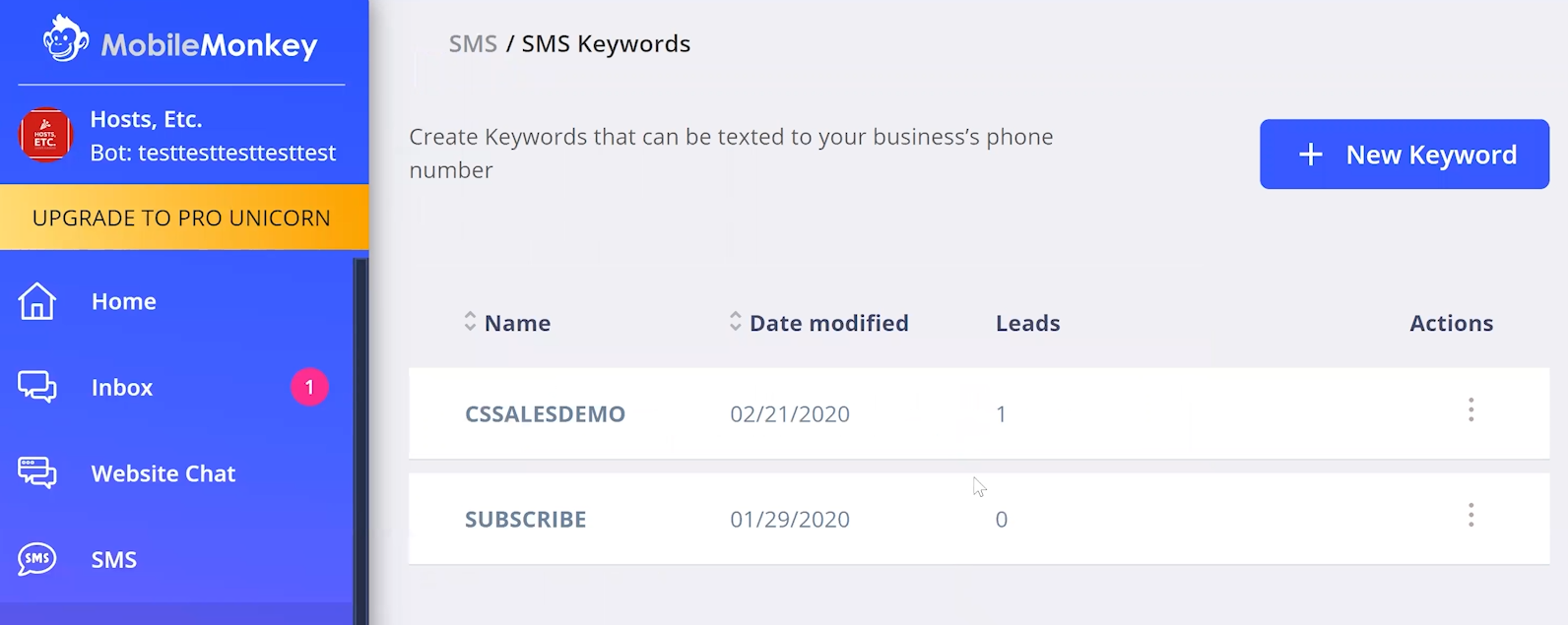Open the CSSALESDEMO keyword entry
The width and height of the screenshot is (1568, 625).
pyautogui.click(x=546, y=413)
